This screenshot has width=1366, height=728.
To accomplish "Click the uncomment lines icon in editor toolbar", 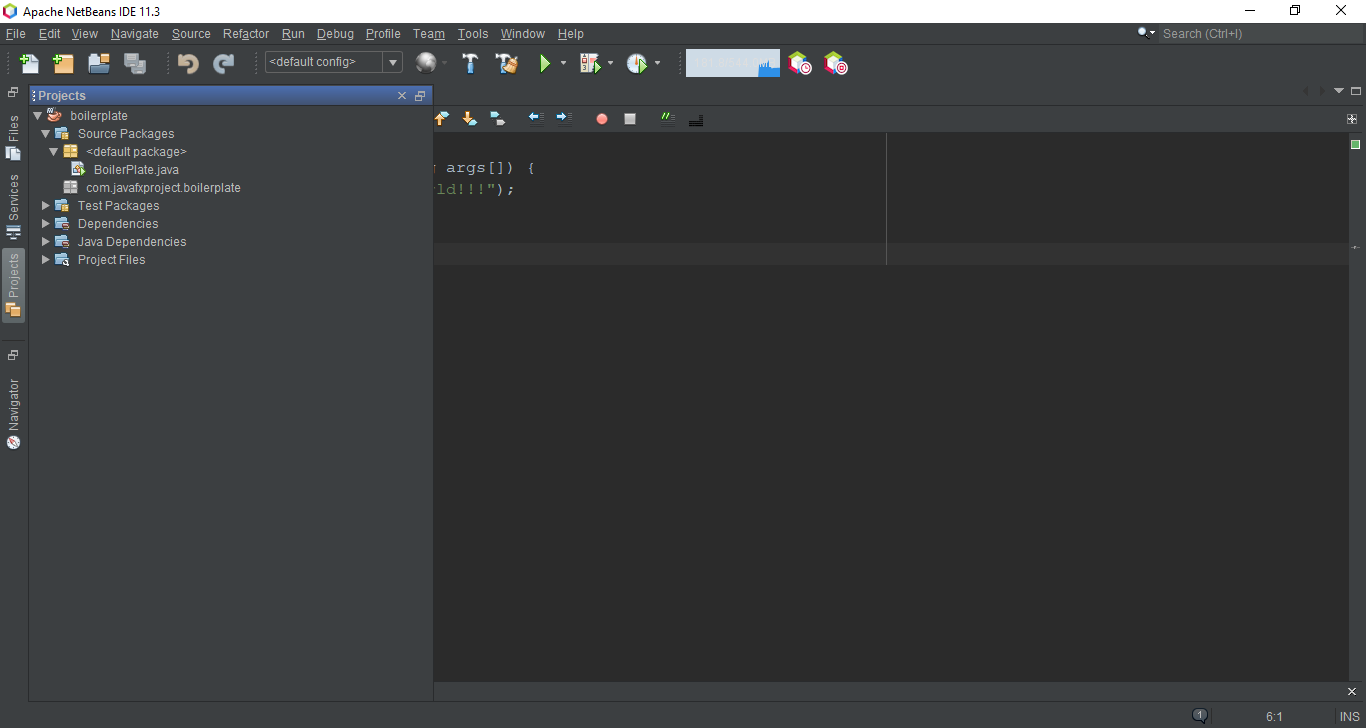I will point(696,119).
